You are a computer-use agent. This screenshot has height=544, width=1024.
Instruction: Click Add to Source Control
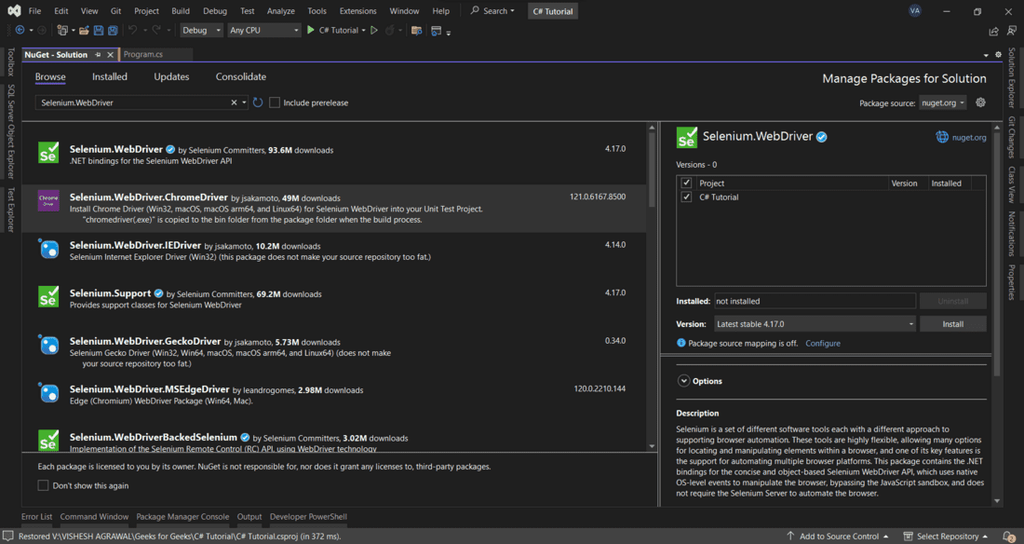coord(839,536)
